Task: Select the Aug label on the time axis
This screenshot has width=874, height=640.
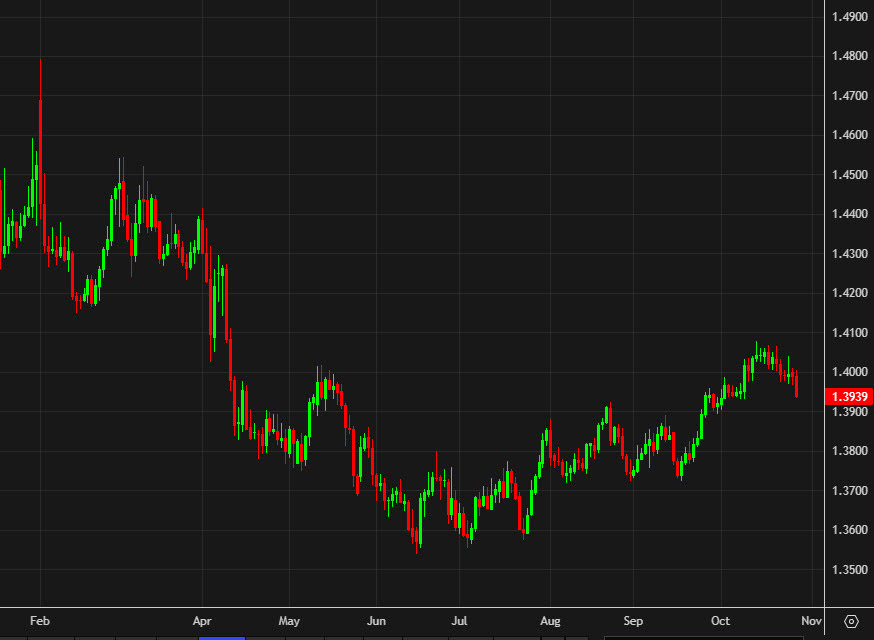Action: pyautogui.click(x=548, y=621)
